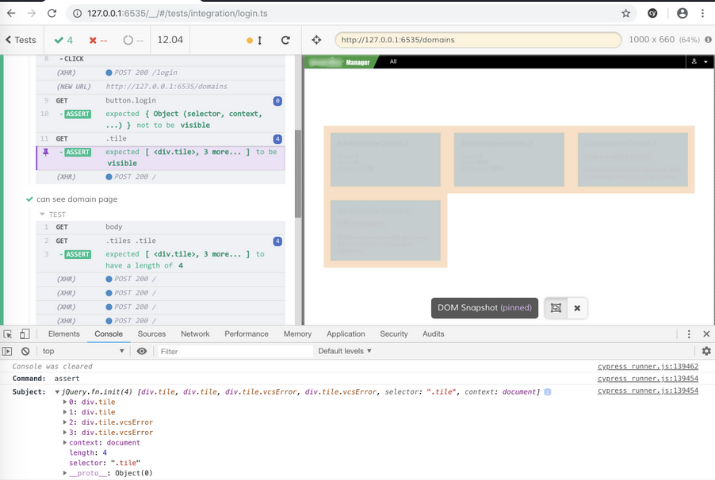715x480 pixels.
Task: Clear the console with the clear icon
Action: 26,351
